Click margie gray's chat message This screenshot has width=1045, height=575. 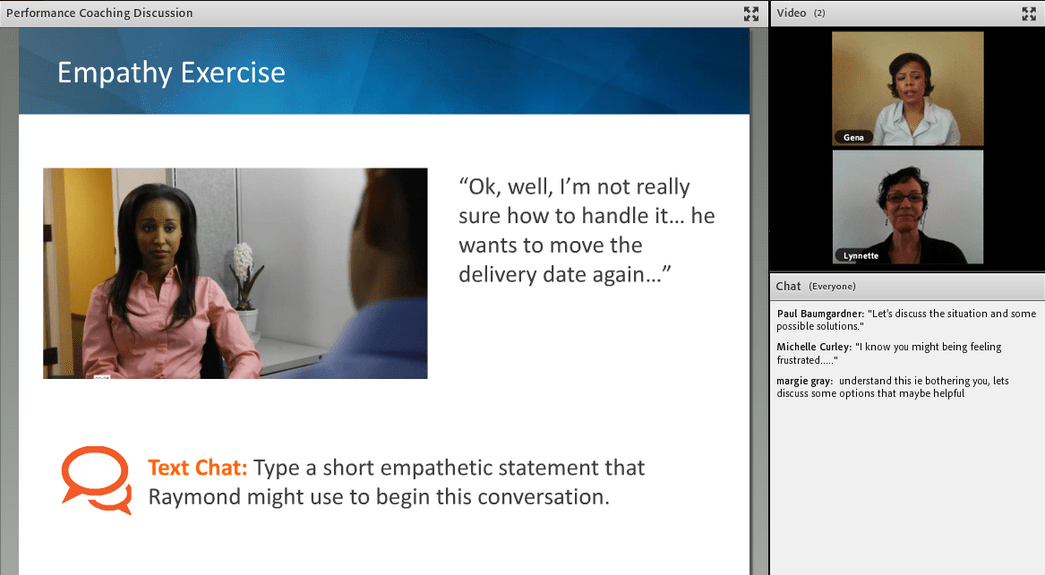pos(892,387)
